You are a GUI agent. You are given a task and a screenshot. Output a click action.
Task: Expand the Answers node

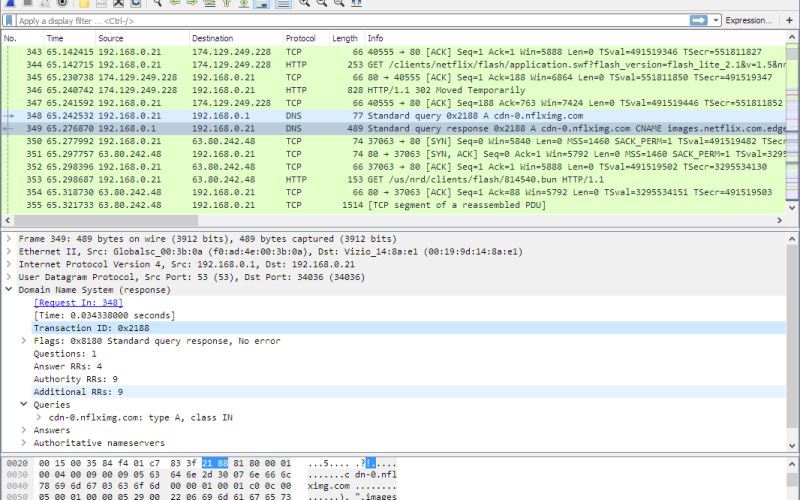click(23, 430)
